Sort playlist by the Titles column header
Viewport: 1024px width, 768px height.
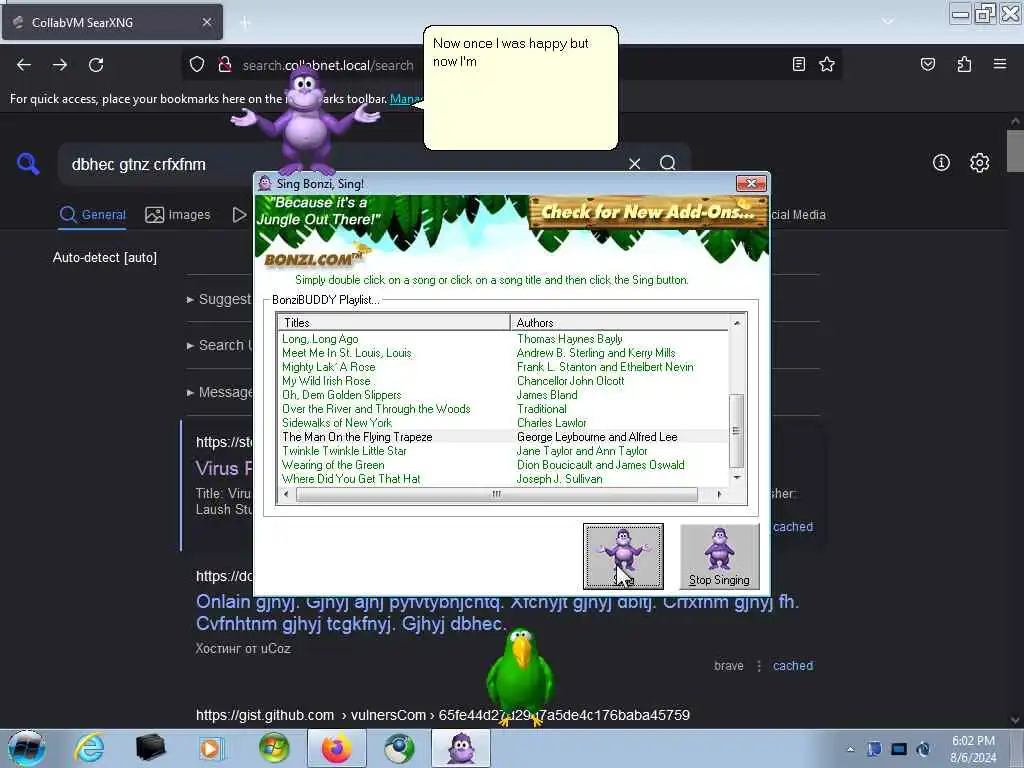tap(393, 323)
